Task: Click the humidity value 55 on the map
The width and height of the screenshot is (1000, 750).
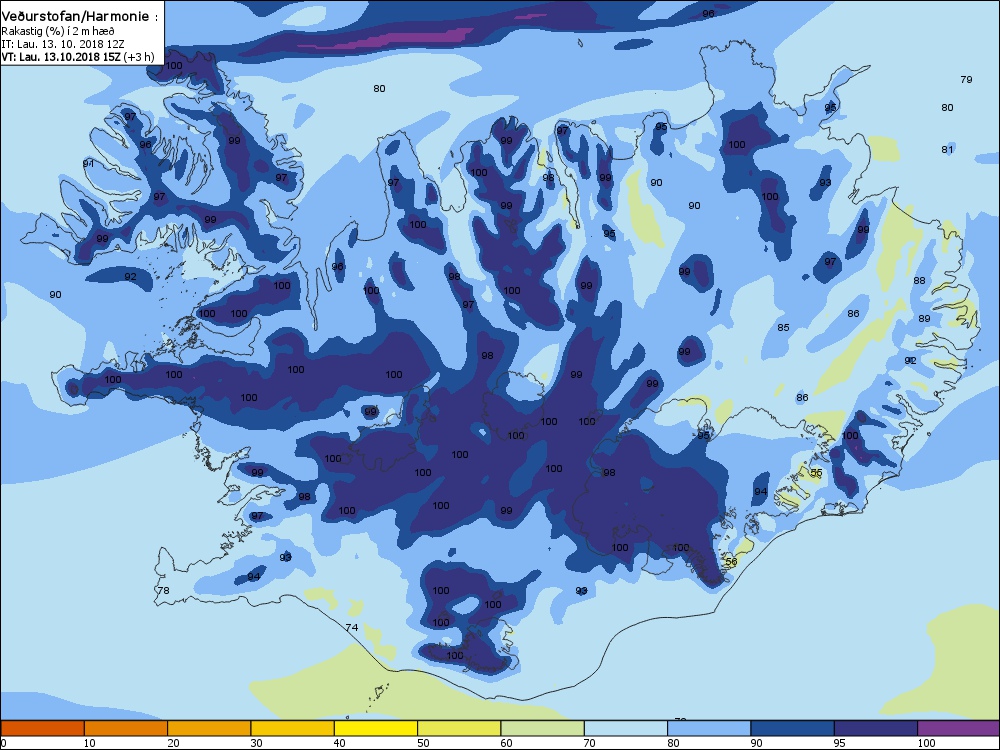Action: pos(816,473)
